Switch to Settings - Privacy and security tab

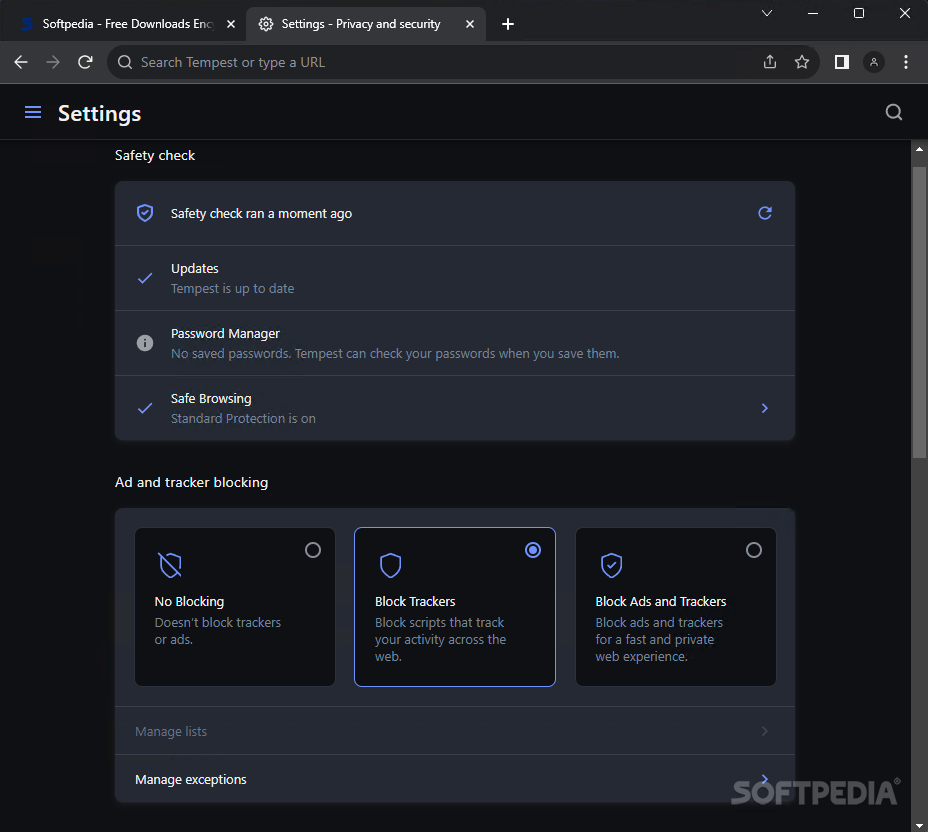366,24
